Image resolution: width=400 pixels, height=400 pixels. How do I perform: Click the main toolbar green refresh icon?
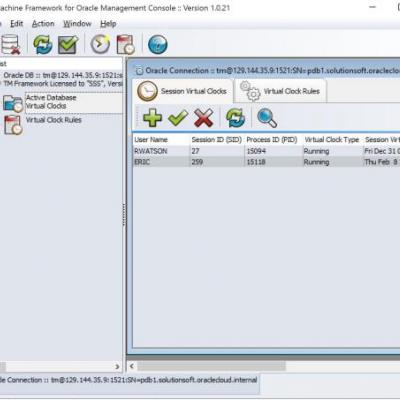tap(43, 44)
